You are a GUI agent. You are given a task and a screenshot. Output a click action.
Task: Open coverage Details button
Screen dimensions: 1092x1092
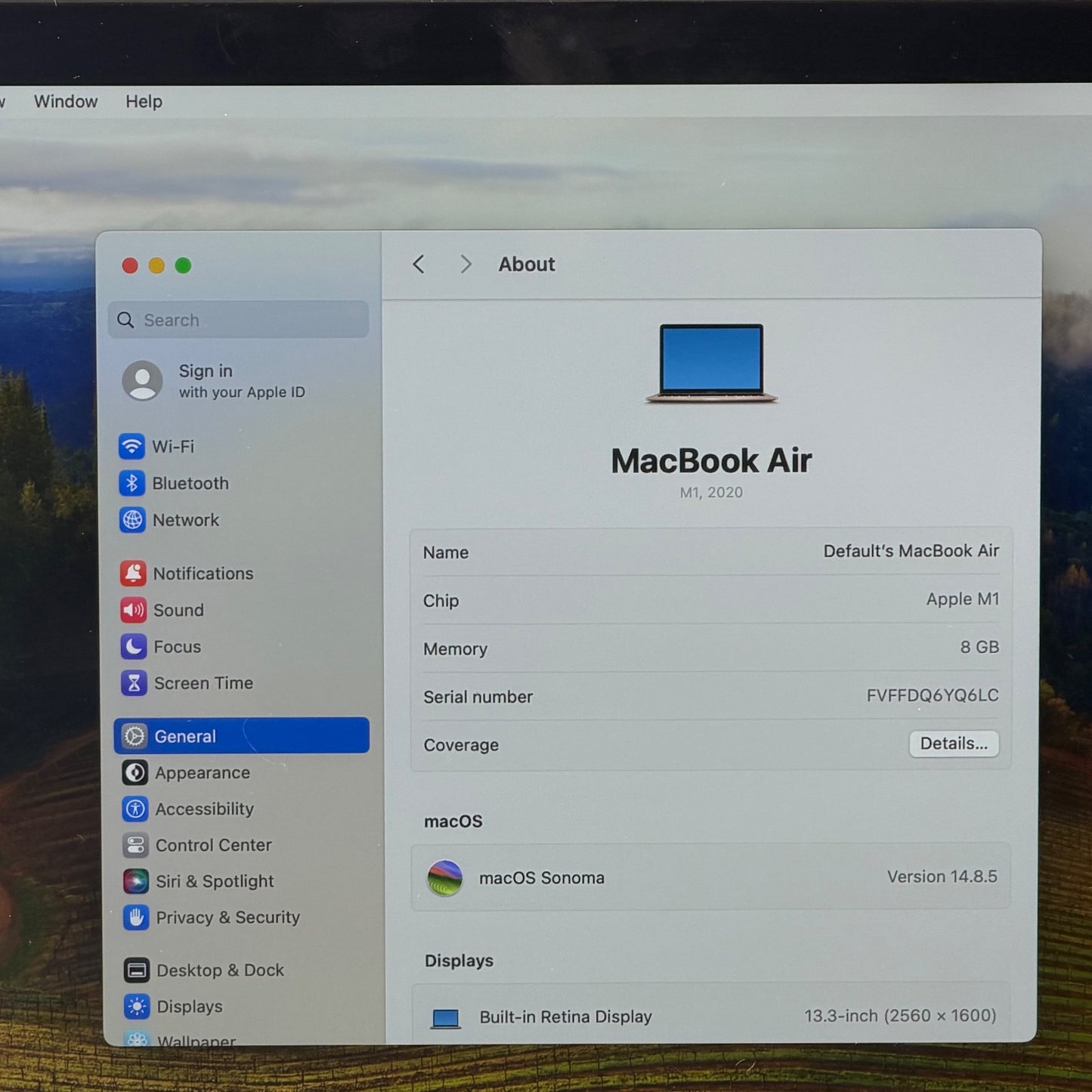(954, 744)
